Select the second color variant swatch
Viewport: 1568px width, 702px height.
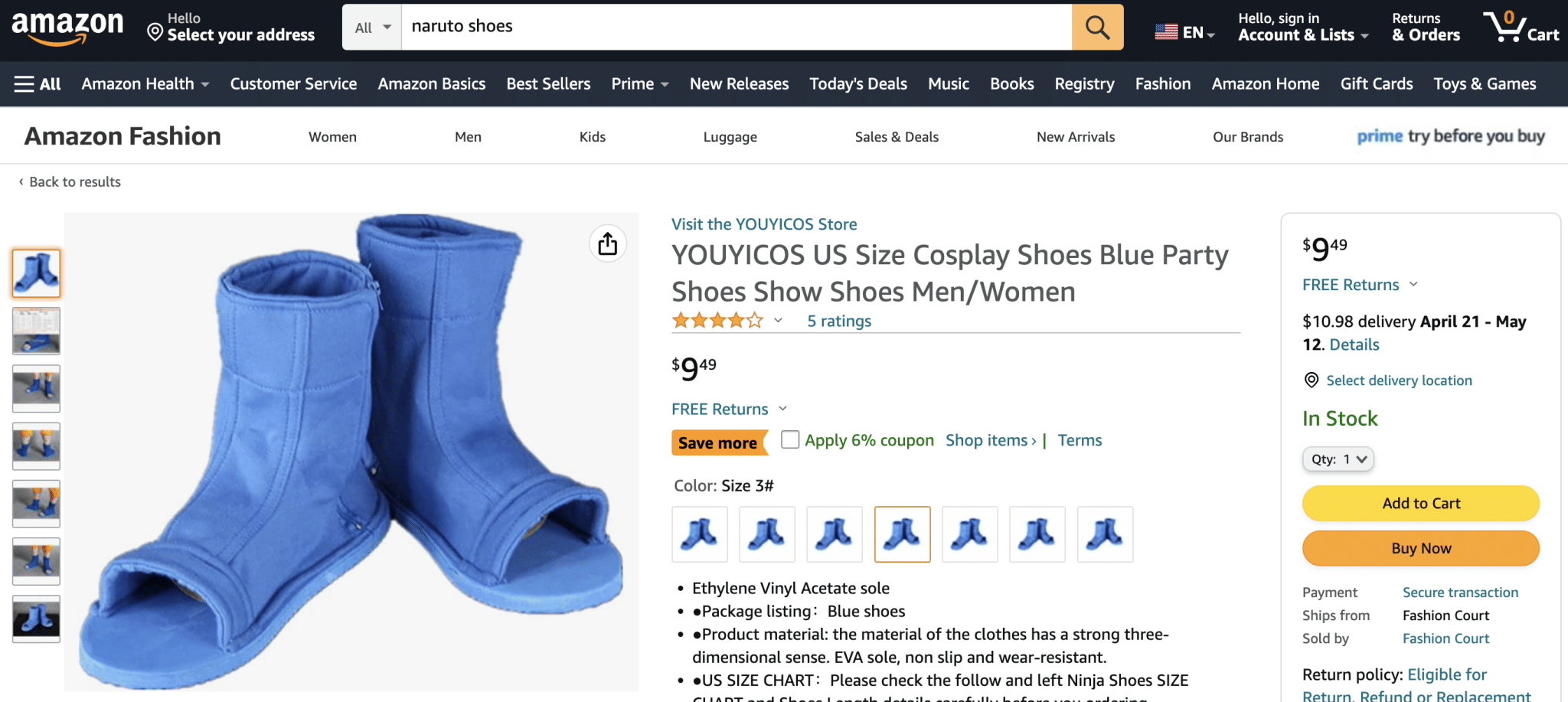pos(766,534)
